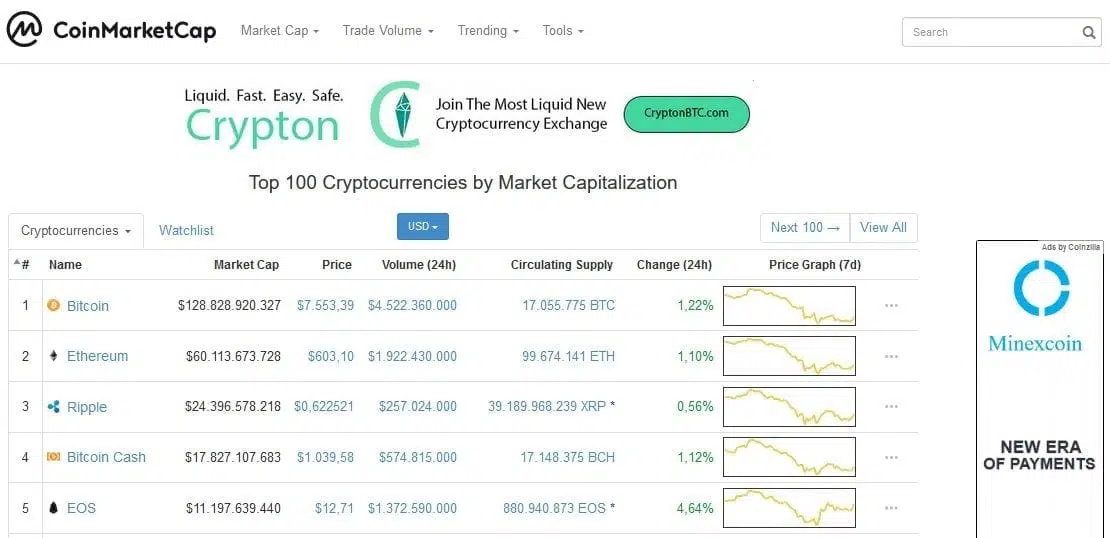The height and width of the screenshot is (538, 1110).
Task: Click the search magnifier icon
Action: (x=1088, y=32)
